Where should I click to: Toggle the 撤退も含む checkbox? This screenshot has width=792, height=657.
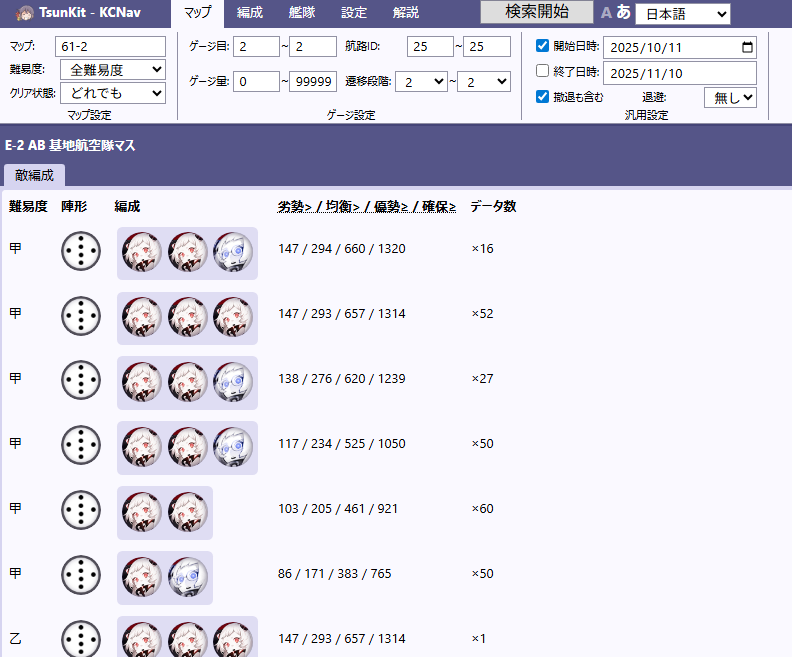pos(542,96)
